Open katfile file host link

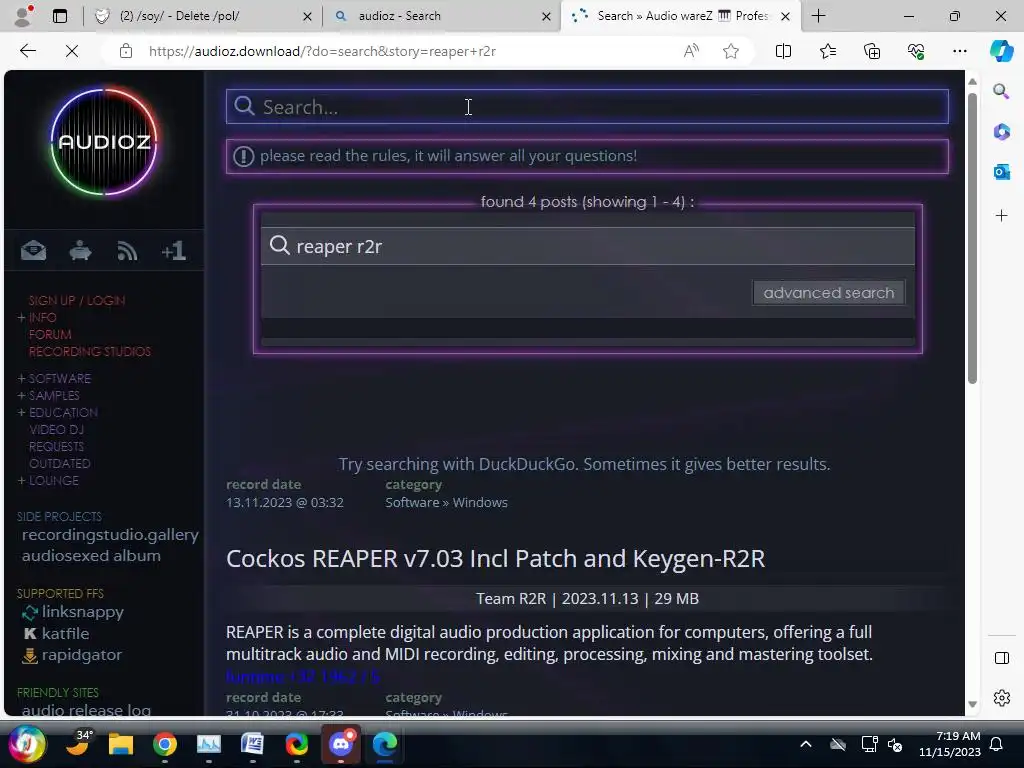point(56,633)
